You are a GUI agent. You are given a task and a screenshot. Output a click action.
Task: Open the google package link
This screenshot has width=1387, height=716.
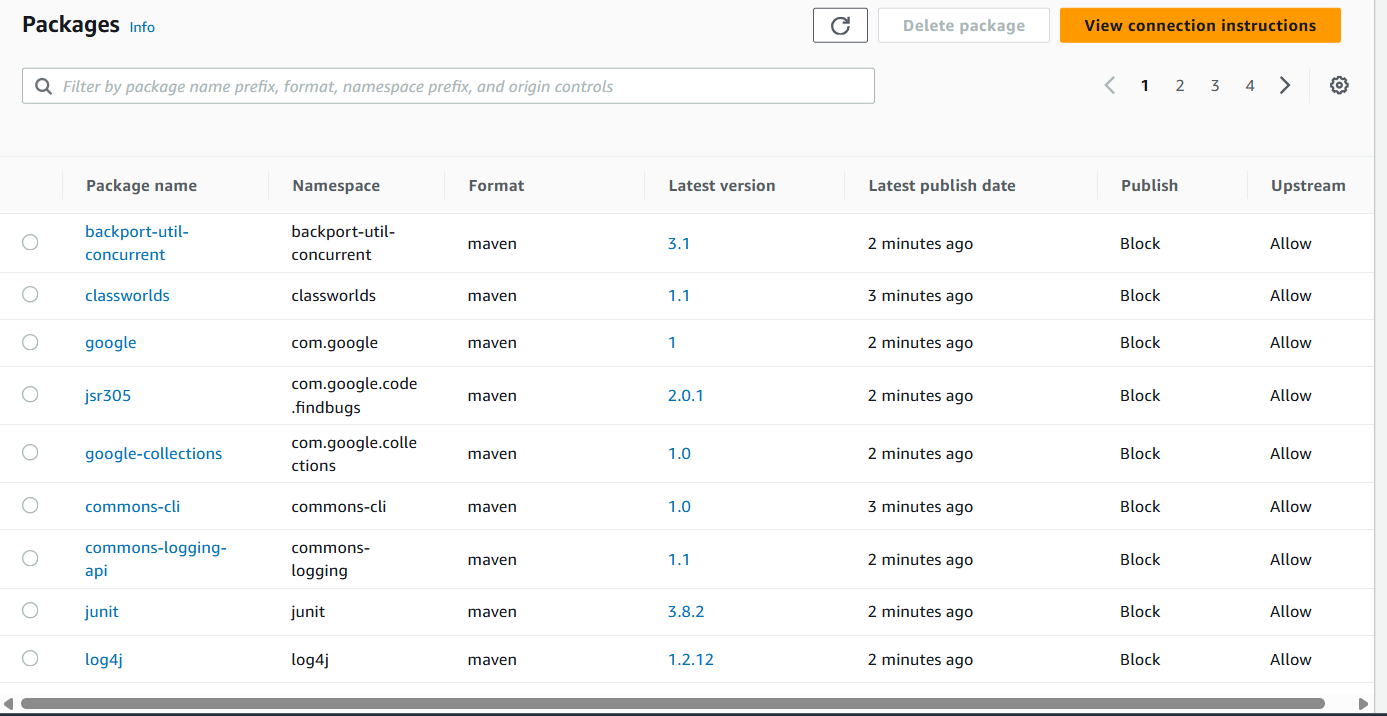pyautogui.click(x=110, y=343)
